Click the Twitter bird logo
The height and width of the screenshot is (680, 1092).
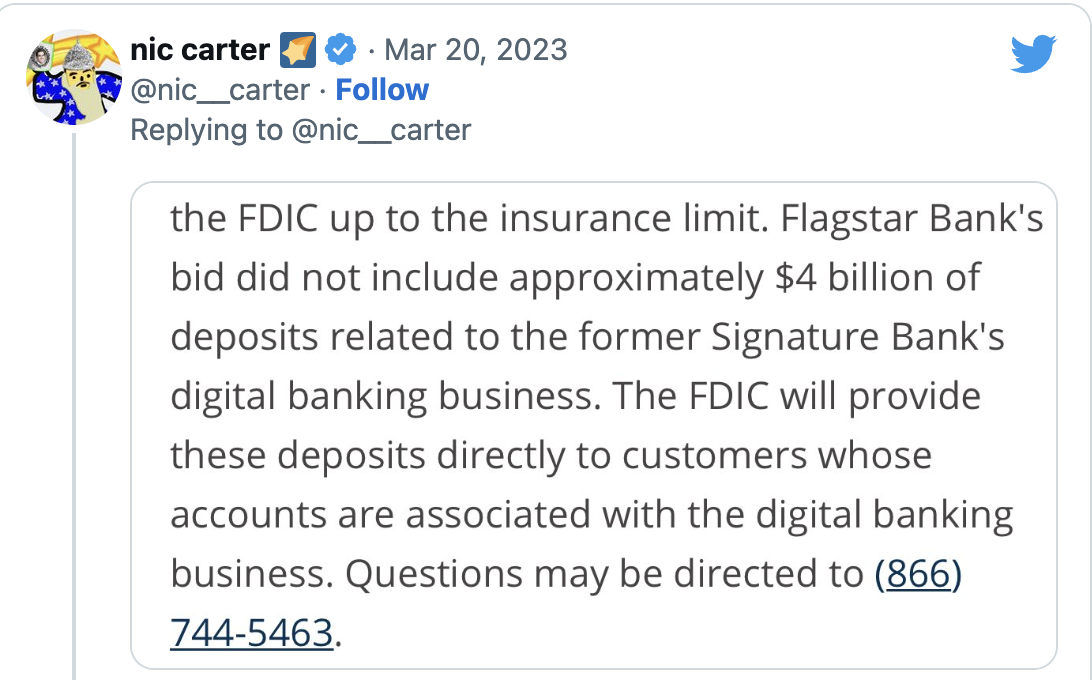tap(1032, 53)
